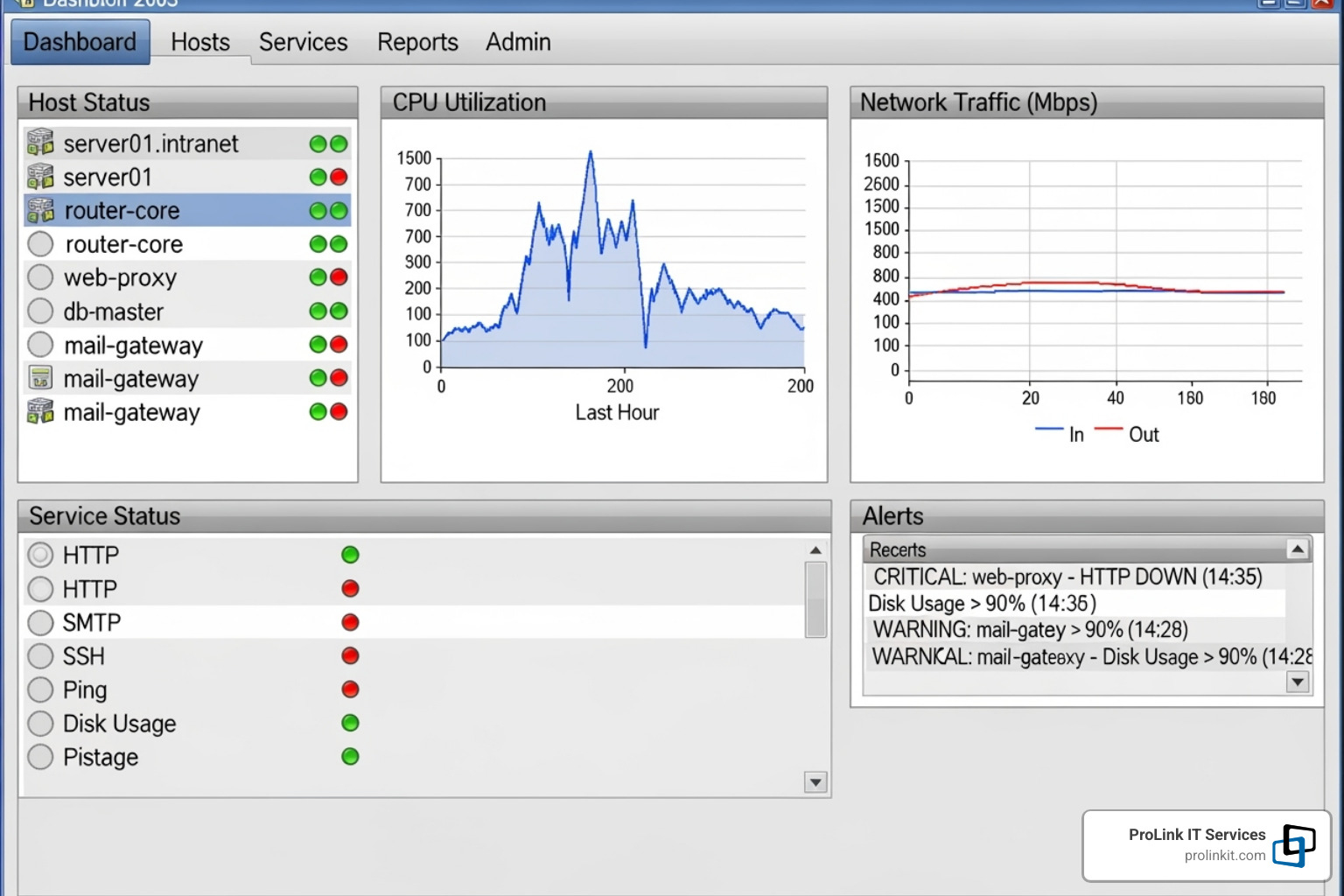This screenshot has width=1344, height=896.
Task: Open the Reports tab
Action: click(417, 42)
